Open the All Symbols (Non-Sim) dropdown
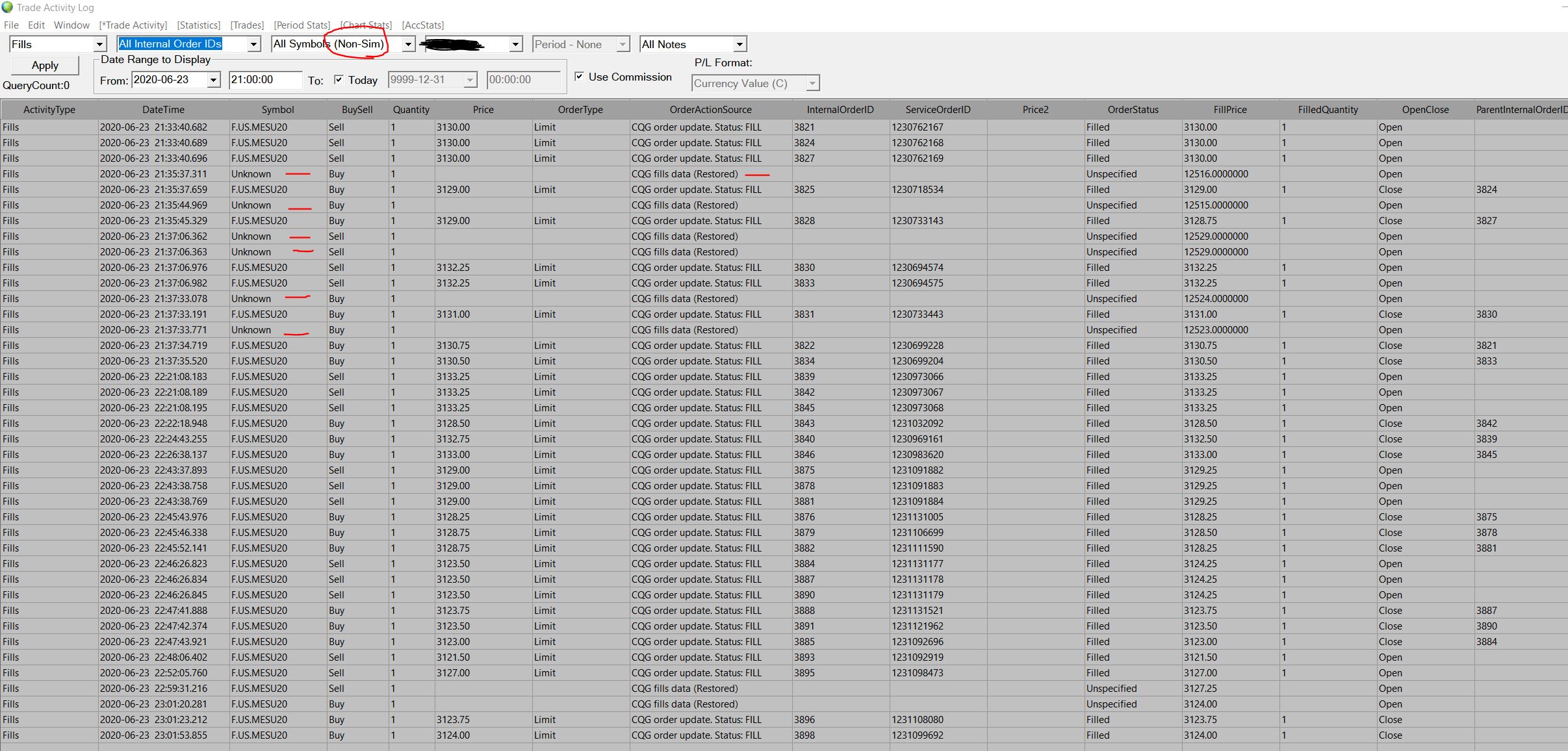The width and height of the screenshot is (1568, 751). click(x=408, y=44)
